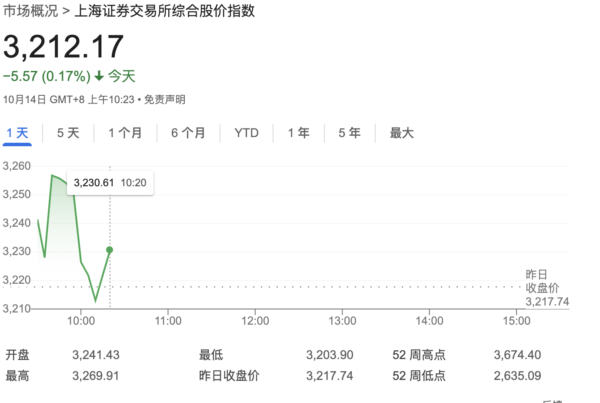This screenshot has width=600, height=403.
Task: Switch to the 5 年 tab
Action: (349, 133)
